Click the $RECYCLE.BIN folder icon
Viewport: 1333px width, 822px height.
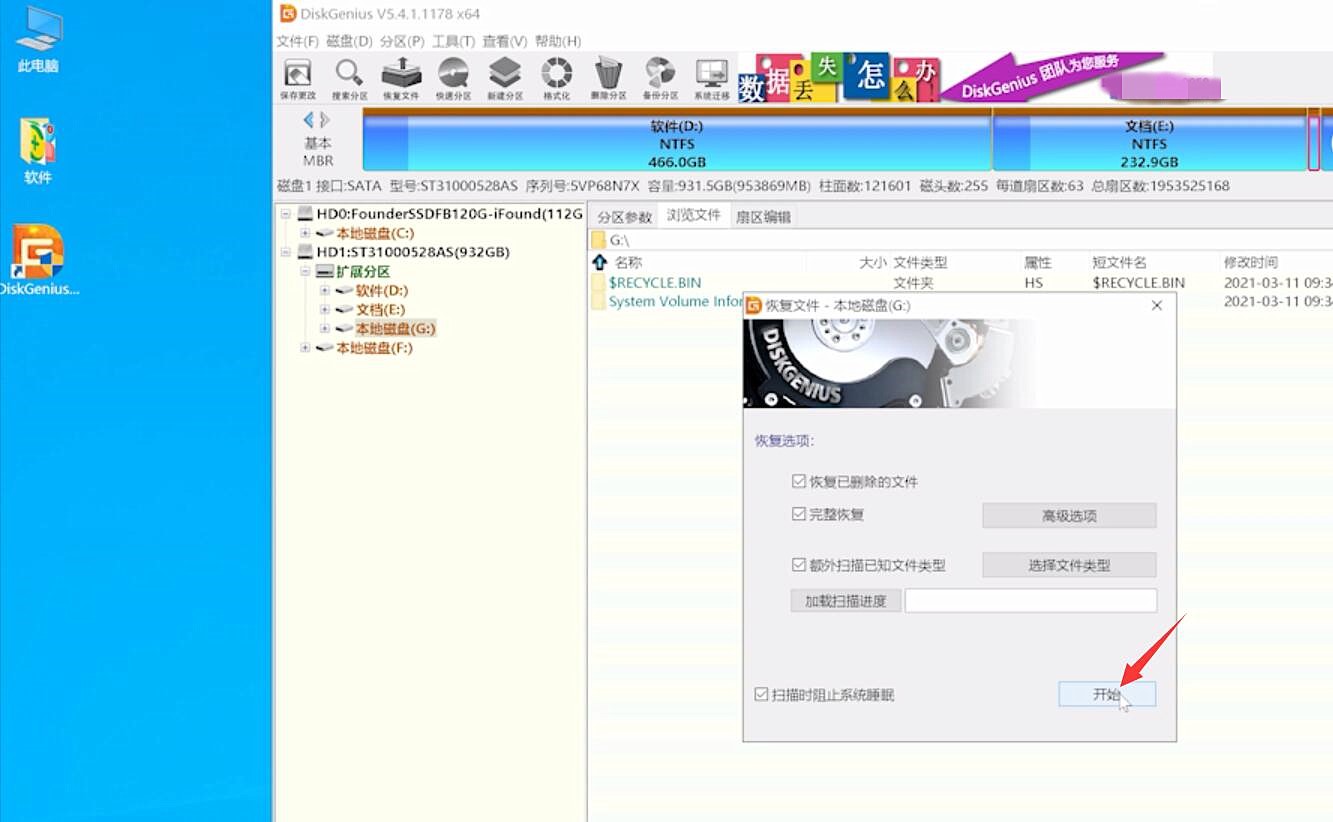point(599,283)
